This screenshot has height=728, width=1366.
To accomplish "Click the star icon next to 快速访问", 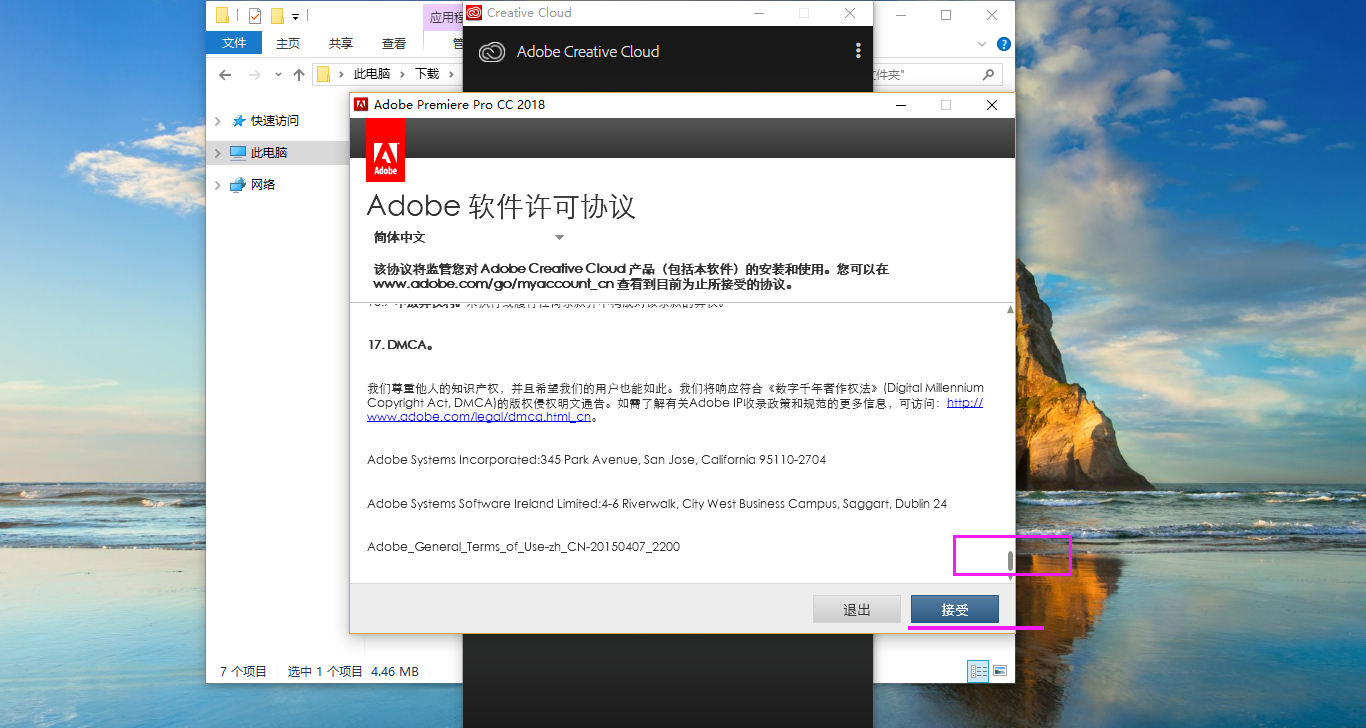I will tap(238, 121).
